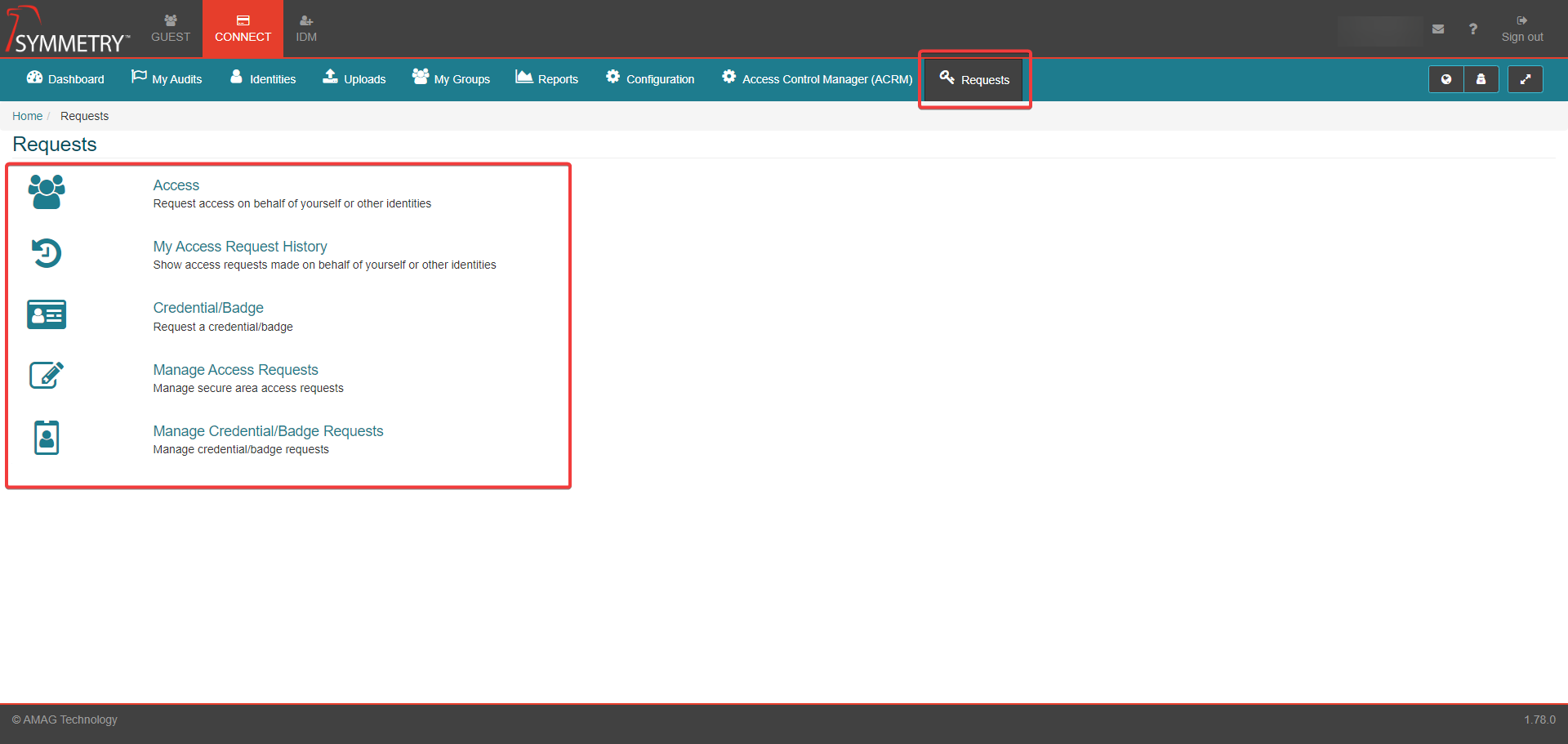Go to Home in the breadcrumb
The width and height of the screenshot is (1568, 744).
[27, 116]
